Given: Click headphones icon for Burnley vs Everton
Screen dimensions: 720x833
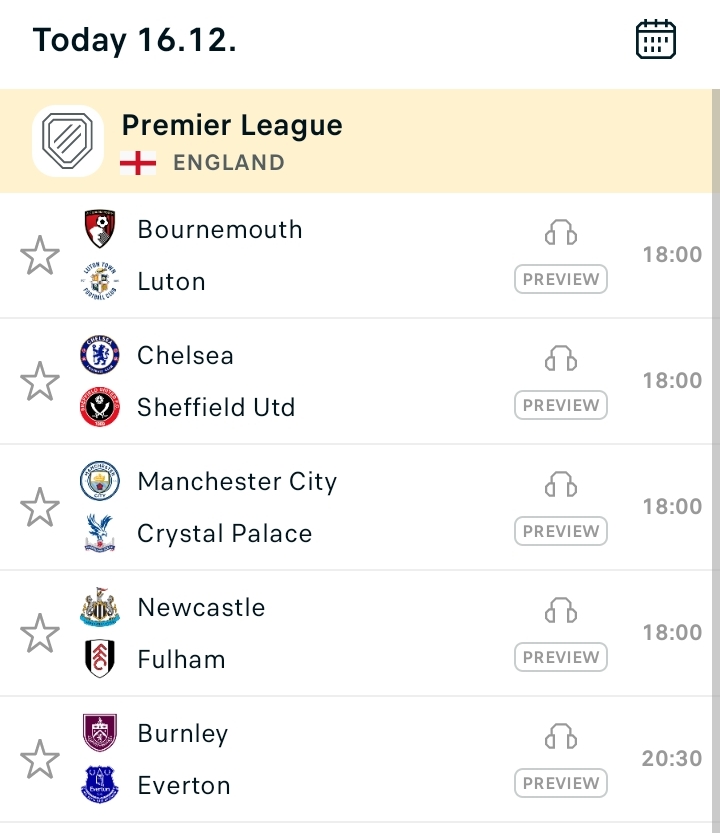Looking at the screenshot, I should pyautogui.click(x=561, y=736).
